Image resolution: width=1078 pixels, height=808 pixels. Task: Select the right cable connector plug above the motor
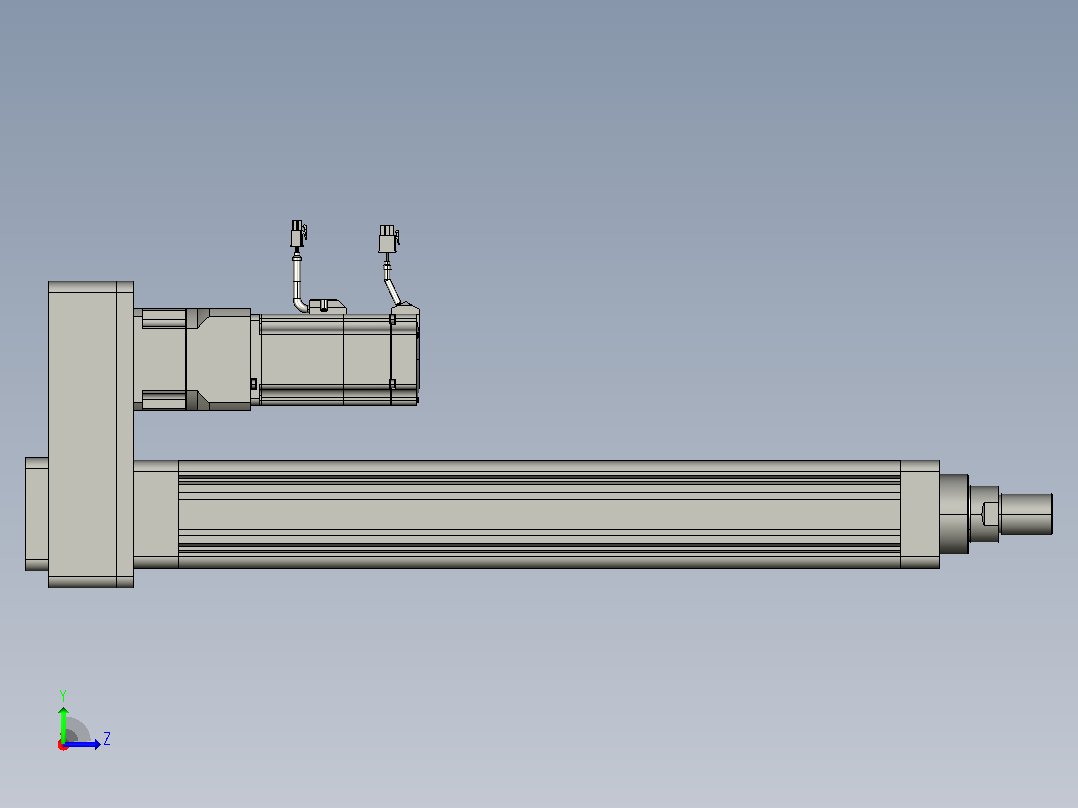(x=388, y=239)
